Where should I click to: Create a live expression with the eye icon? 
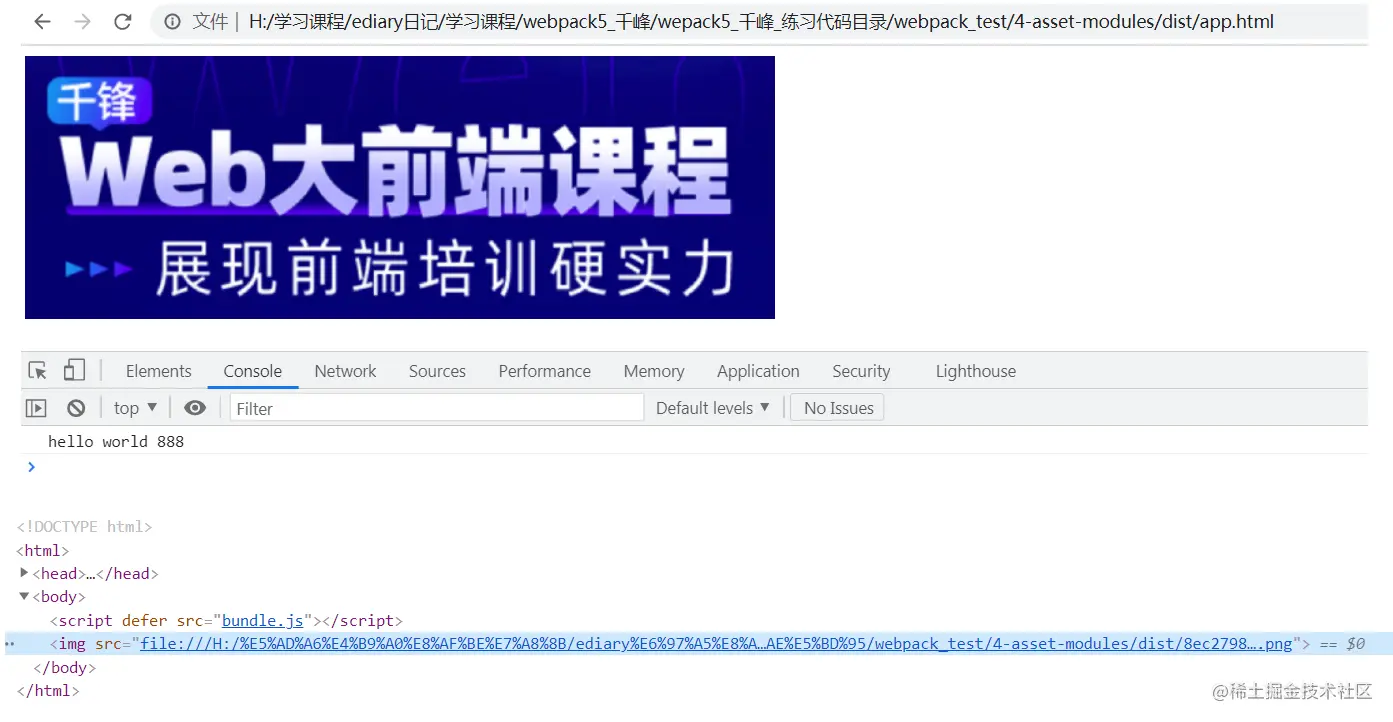pyautogui.click(x=195, y=408)
